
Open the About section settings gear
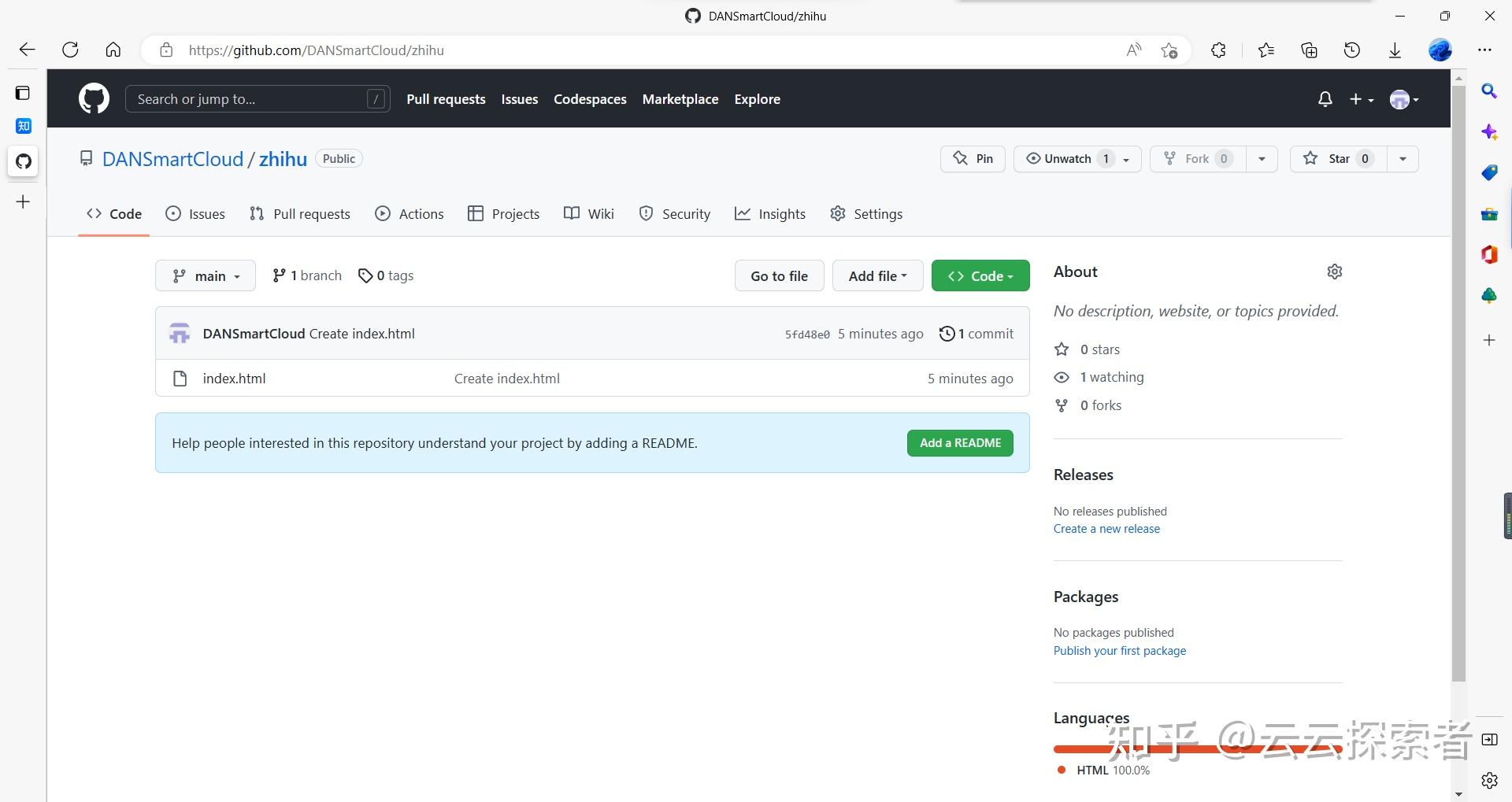pos(1334,271)
